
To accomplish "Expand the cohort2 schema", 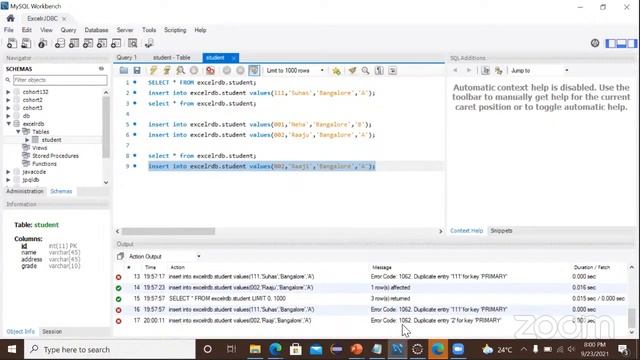I will [x=8, y=100].
